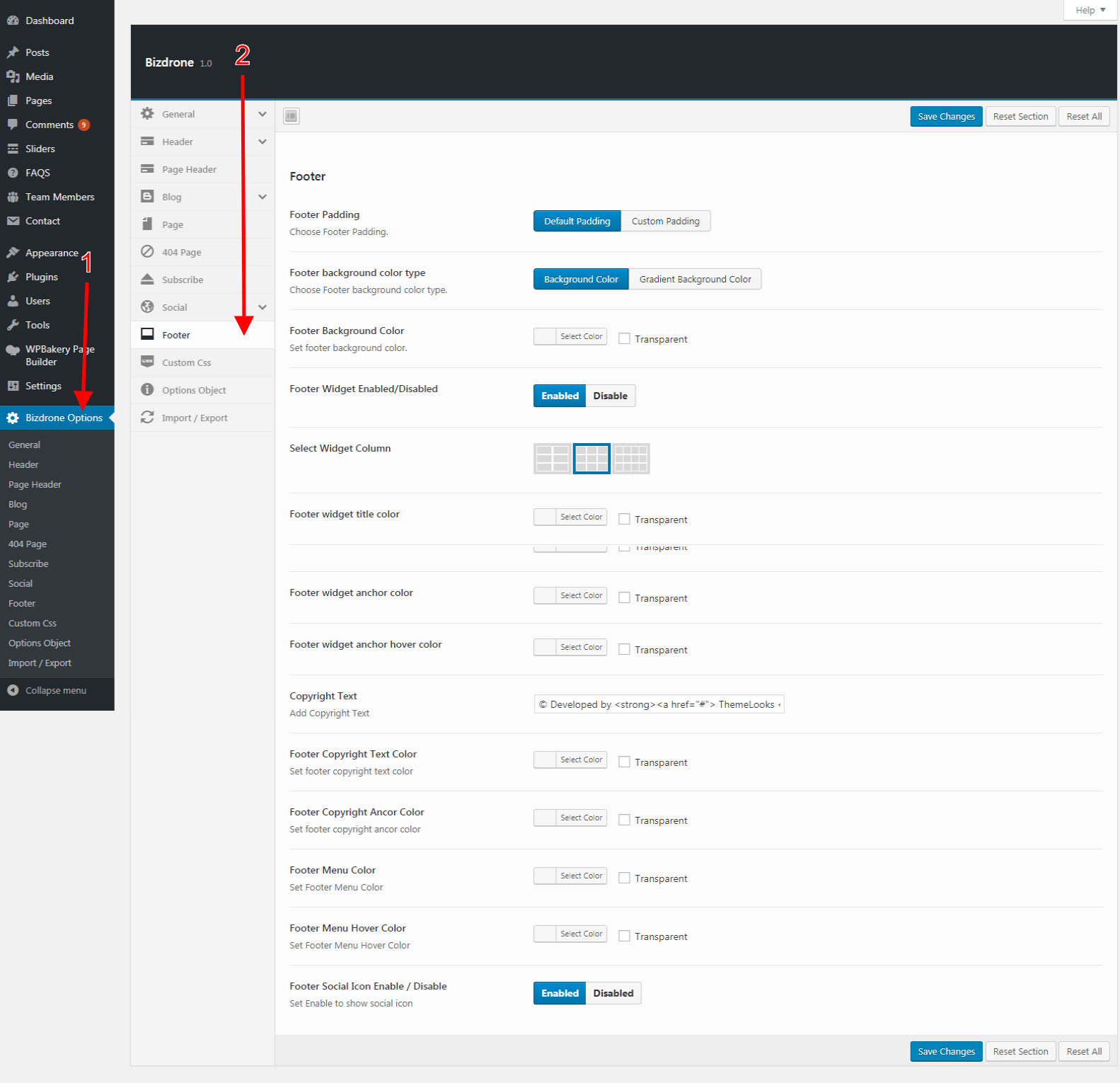Open Select Color for Footer Menu Color

[570, 876]
